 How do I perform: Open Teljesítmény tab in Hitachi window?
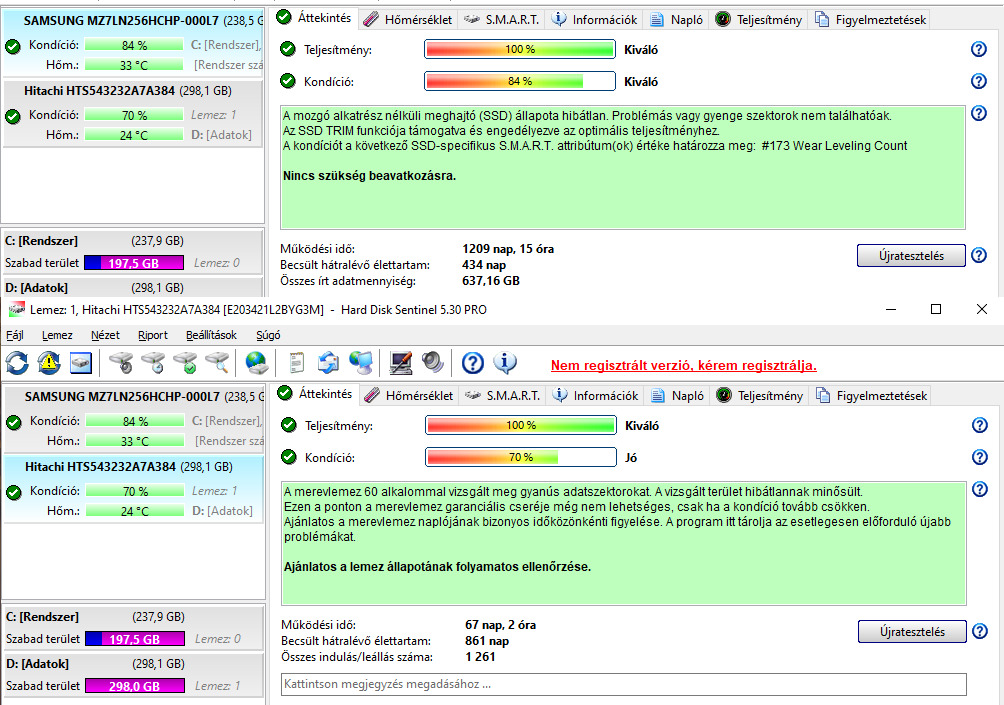[759, 396]
